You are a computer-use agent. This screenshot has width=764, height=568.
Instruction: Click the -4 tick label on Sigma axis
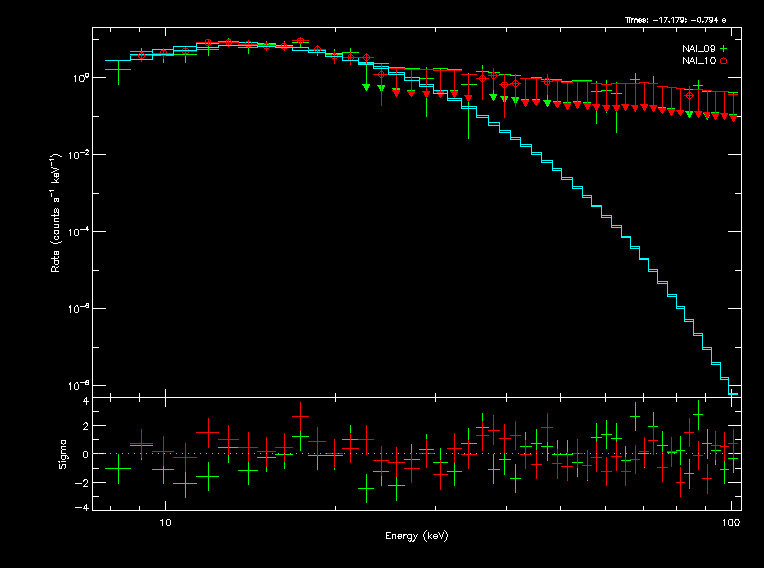coord(84,508)
